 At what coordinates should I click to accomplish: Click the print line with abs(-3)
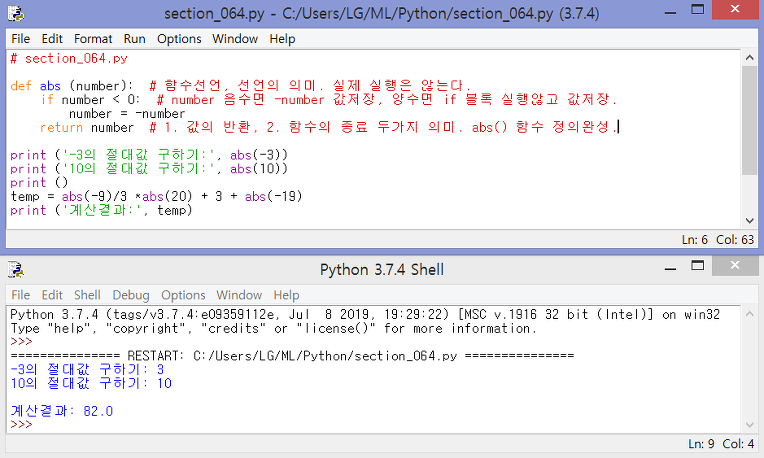tap(149, 155)
